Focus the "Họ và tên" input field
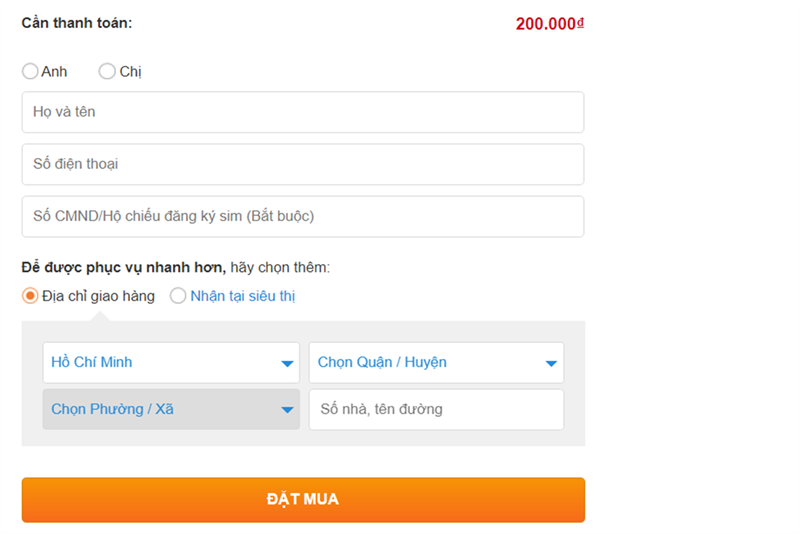 point(302,112)
